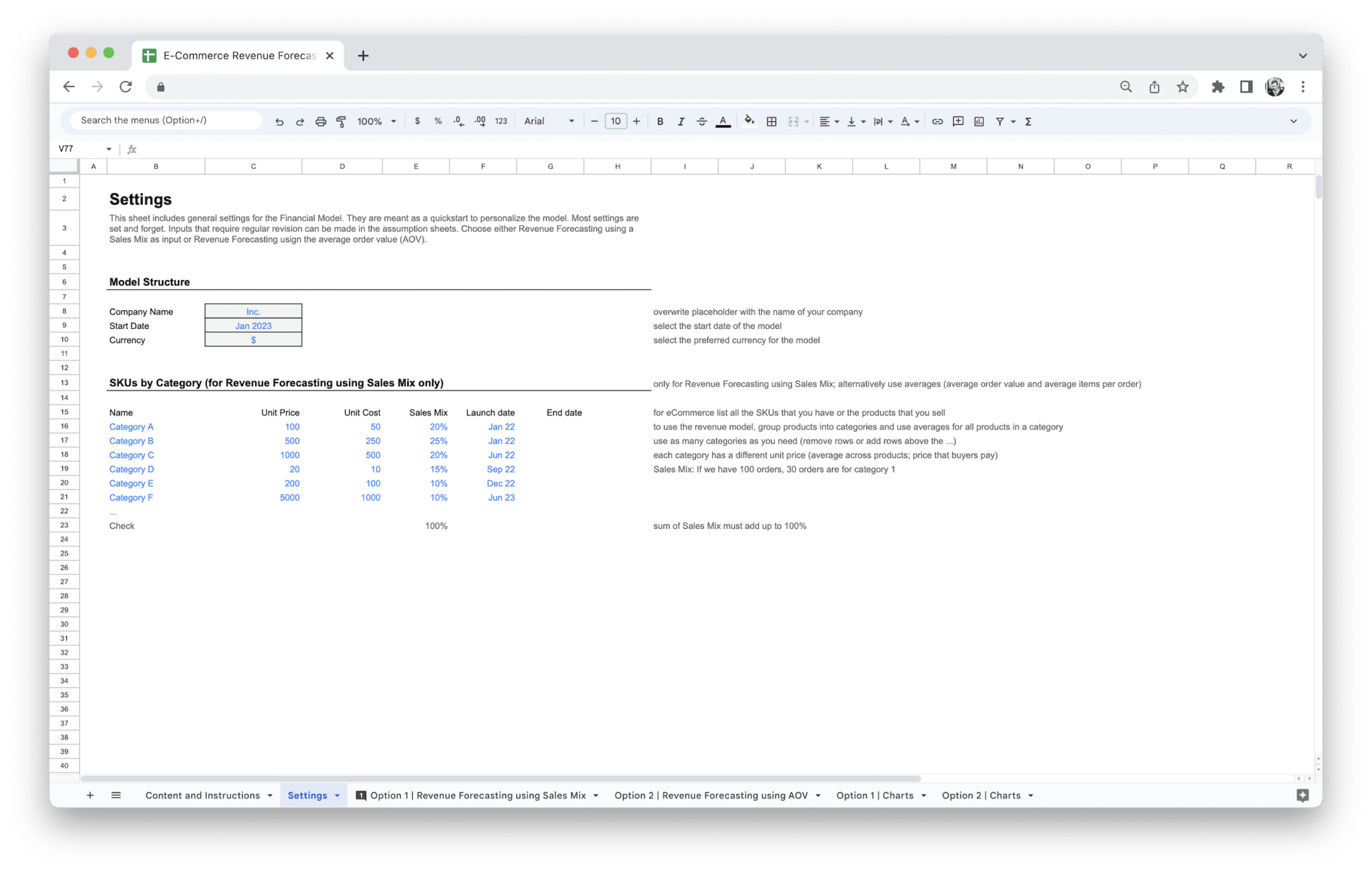Select the paint format tool

click(x=341, y=121)
